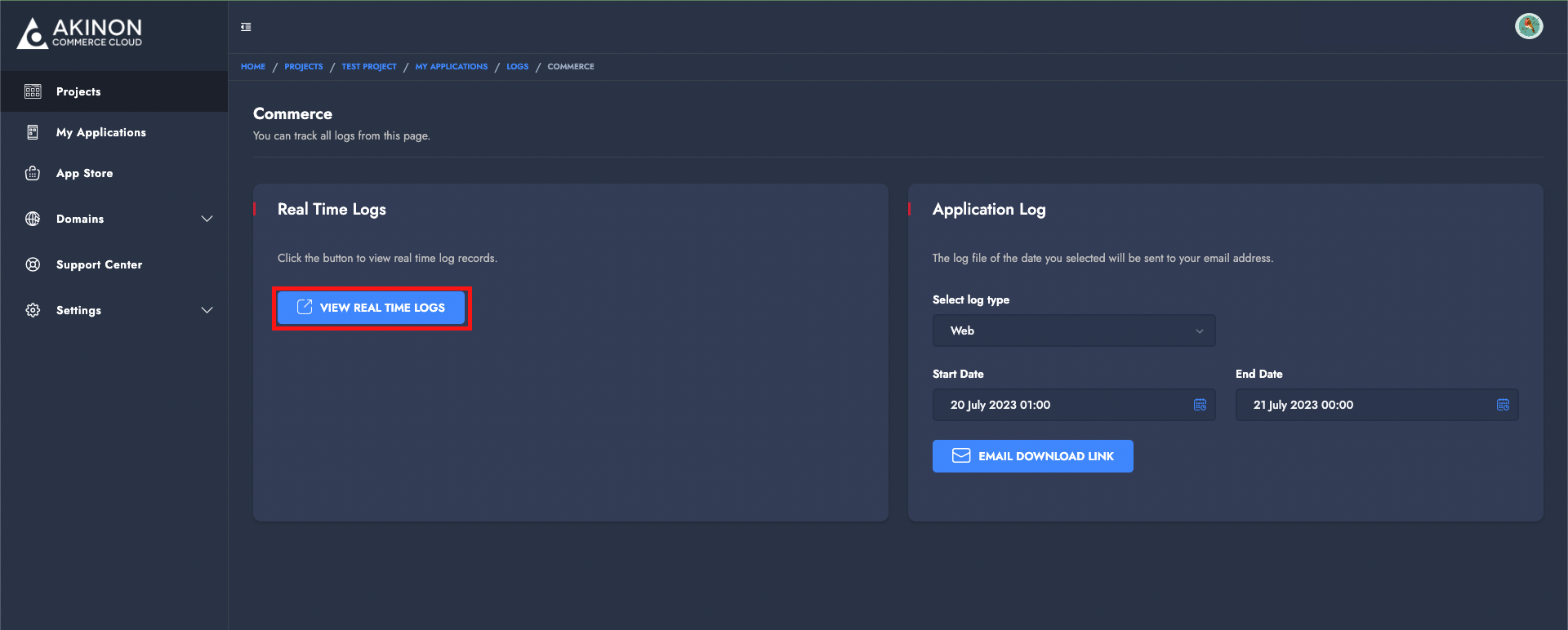1568x630 pixels.
Task: Expand the Domains submenu chevron
Action: coord(207,219)
